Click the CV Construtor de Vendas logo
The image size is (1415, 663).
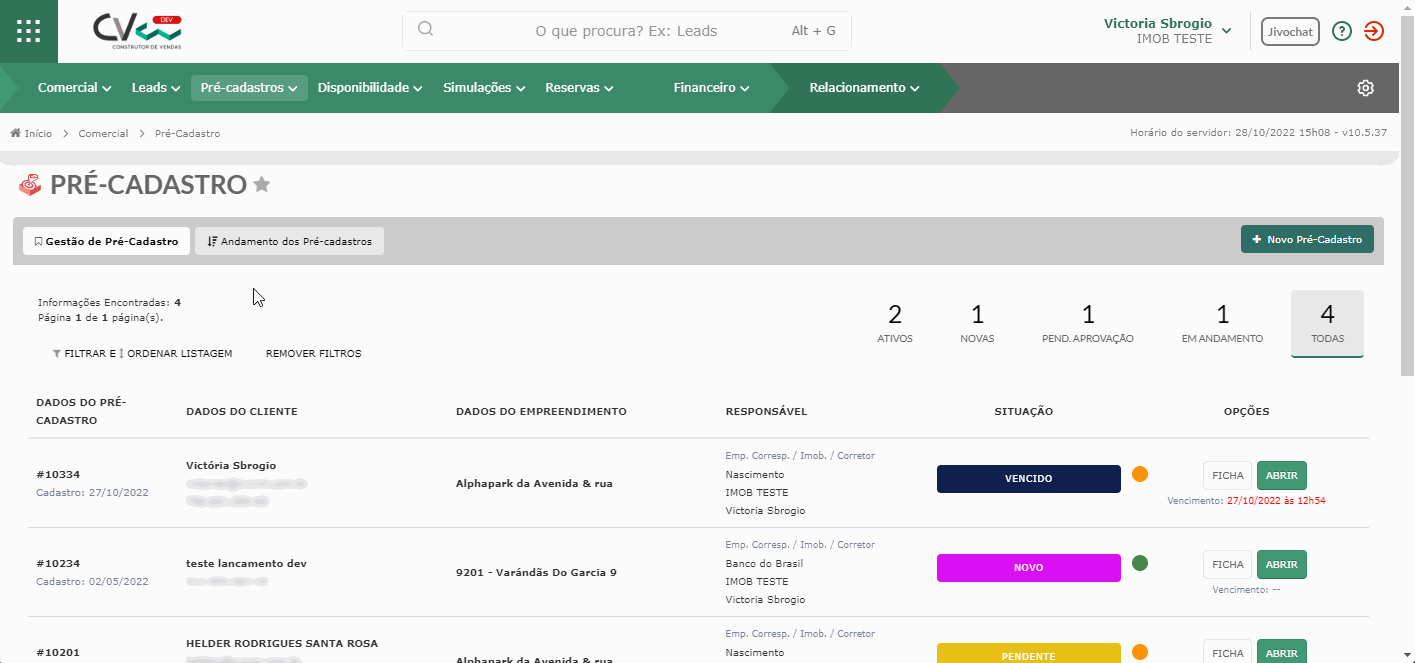pyautogui.click(x=139, y=32)
